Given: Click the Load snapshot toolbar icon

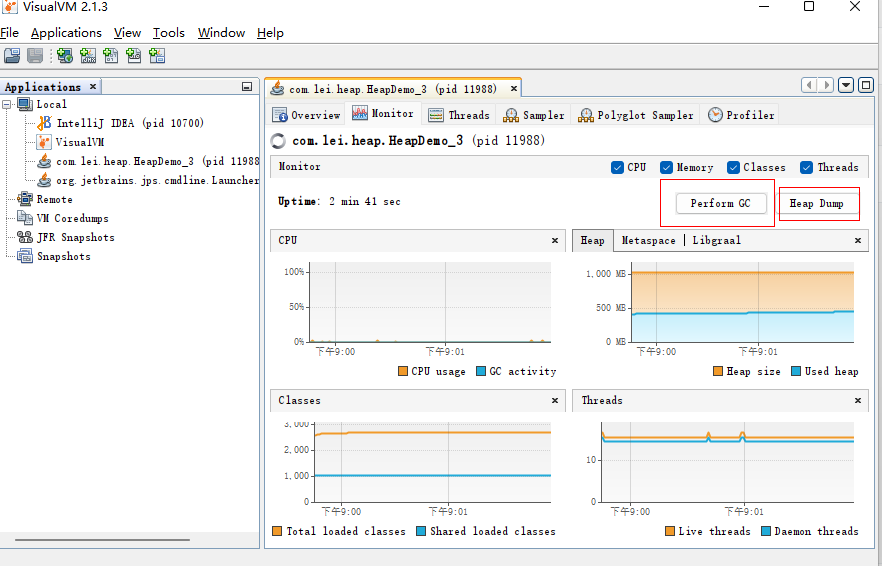Looking at the screenshot, I should click(12, 56).
